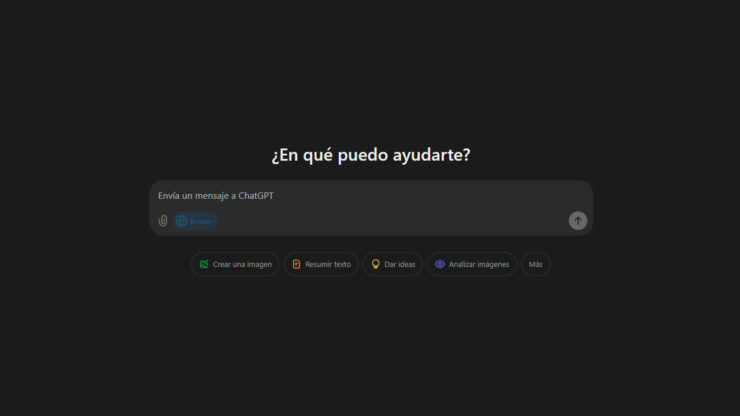Attach a file with the paperclip icon
The height and width of the screenshot is (416, 740).
[163, 221]
